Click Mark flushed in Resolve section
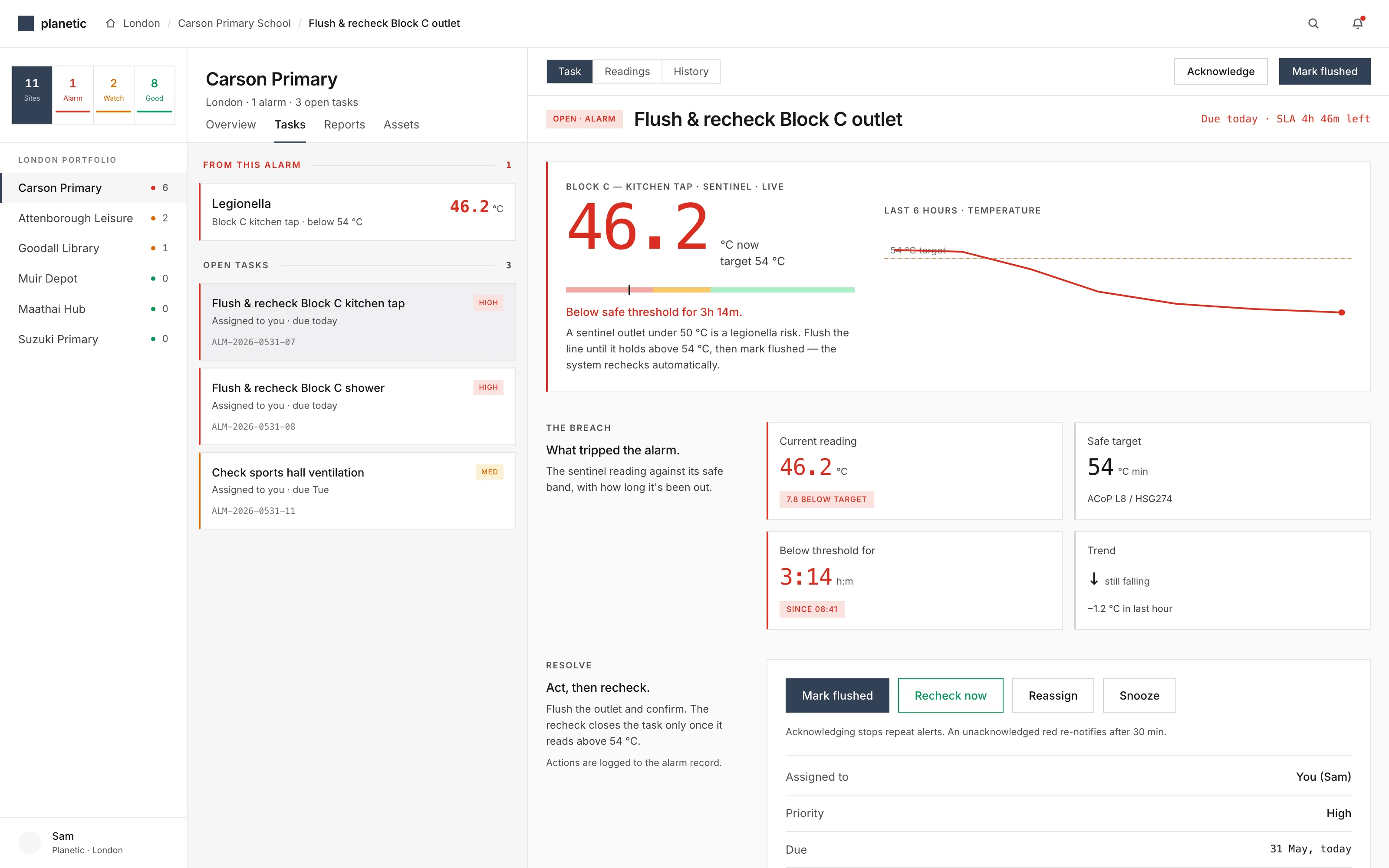Image resolution: width=1389 pixels, height=868 pixels. tap(837, 696)
